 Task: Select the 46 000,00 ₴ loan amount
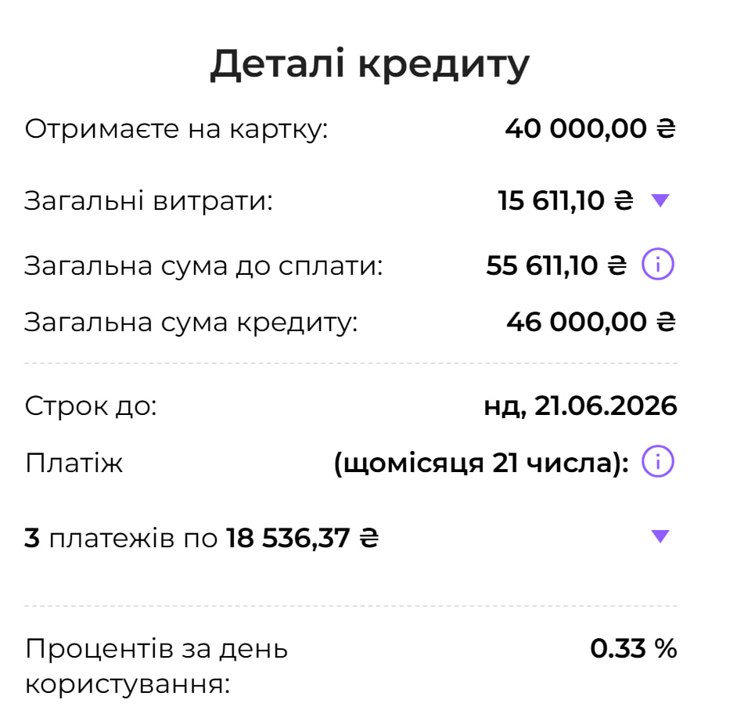click(x=590, y=323)
